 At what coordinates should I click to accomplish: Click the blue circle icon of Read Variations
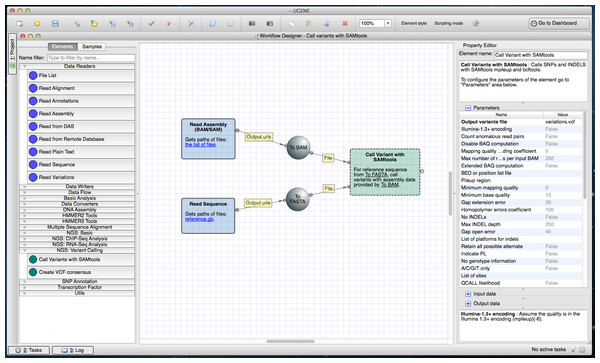33,177
